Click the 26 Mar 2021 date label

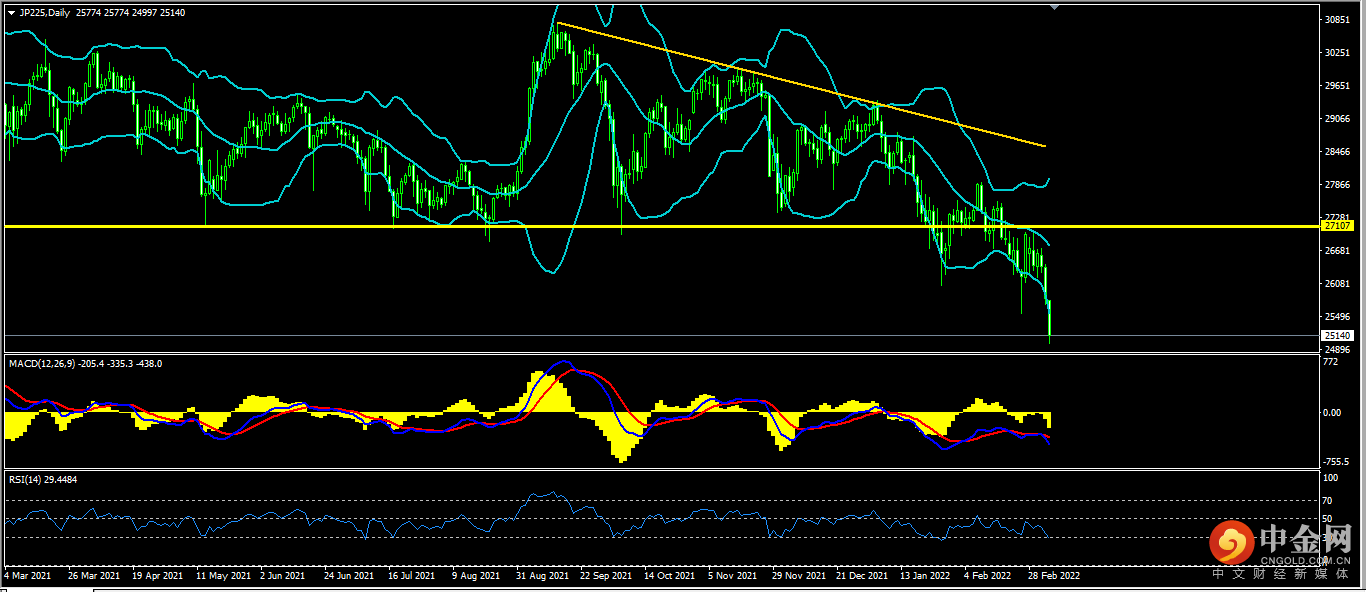tap(92, 576)
